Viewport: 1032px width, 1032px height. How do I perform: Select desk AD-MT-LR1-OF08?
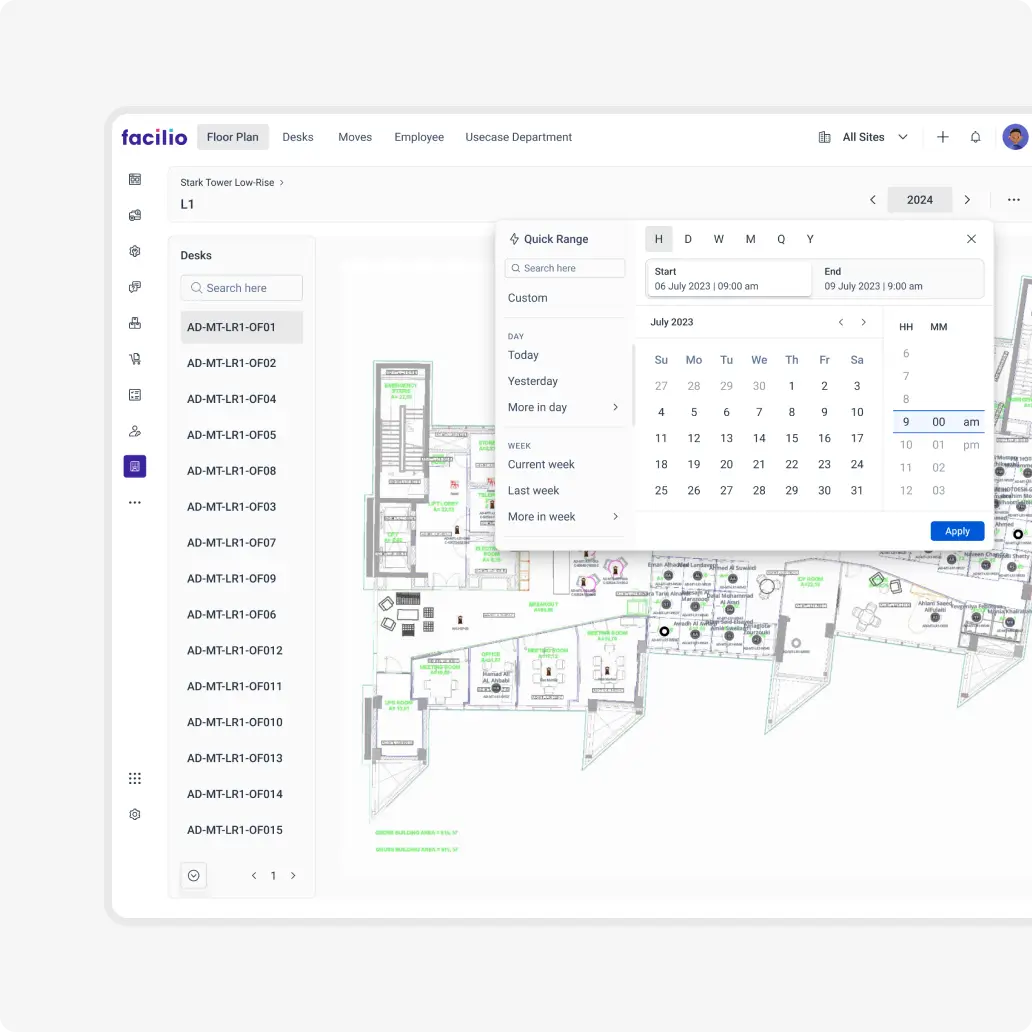(242, 471)
